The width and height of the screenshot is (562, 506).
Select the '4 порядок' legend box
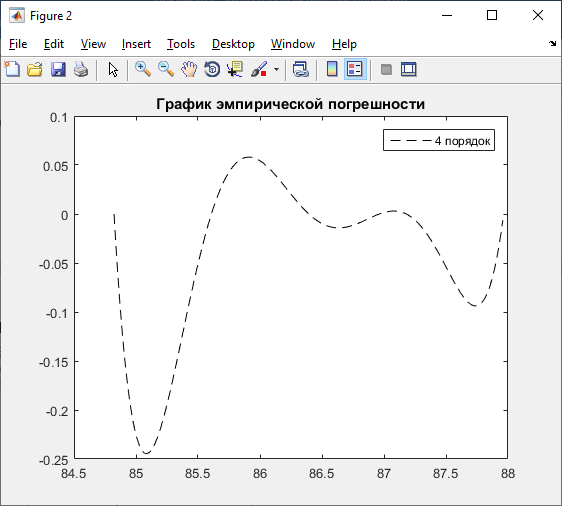click(439, 140)
